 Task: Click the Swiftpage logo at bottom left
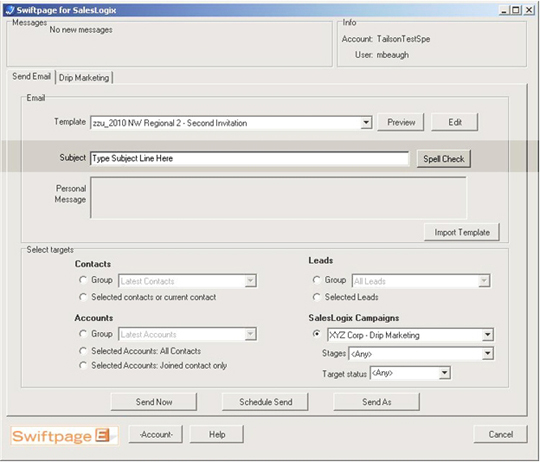click(64, 436)
